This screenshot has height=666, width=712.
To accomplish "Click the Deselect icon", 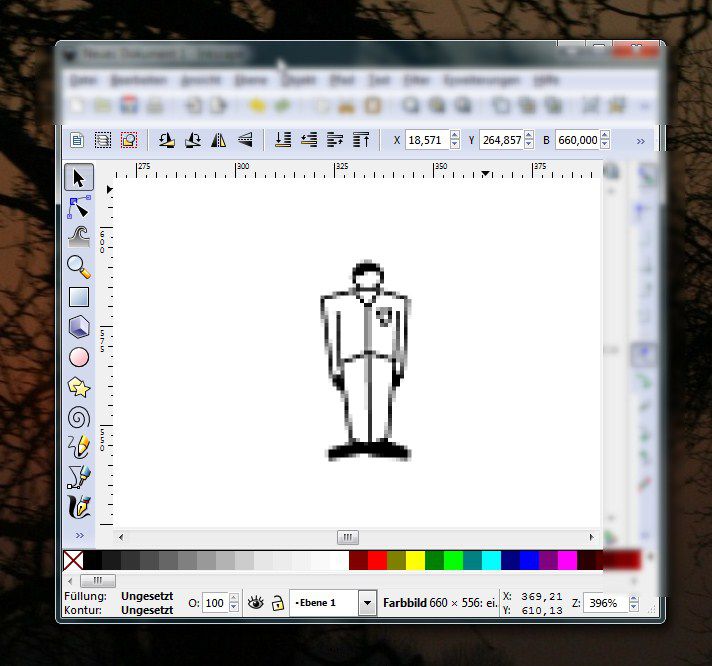I will pos(129,140).
